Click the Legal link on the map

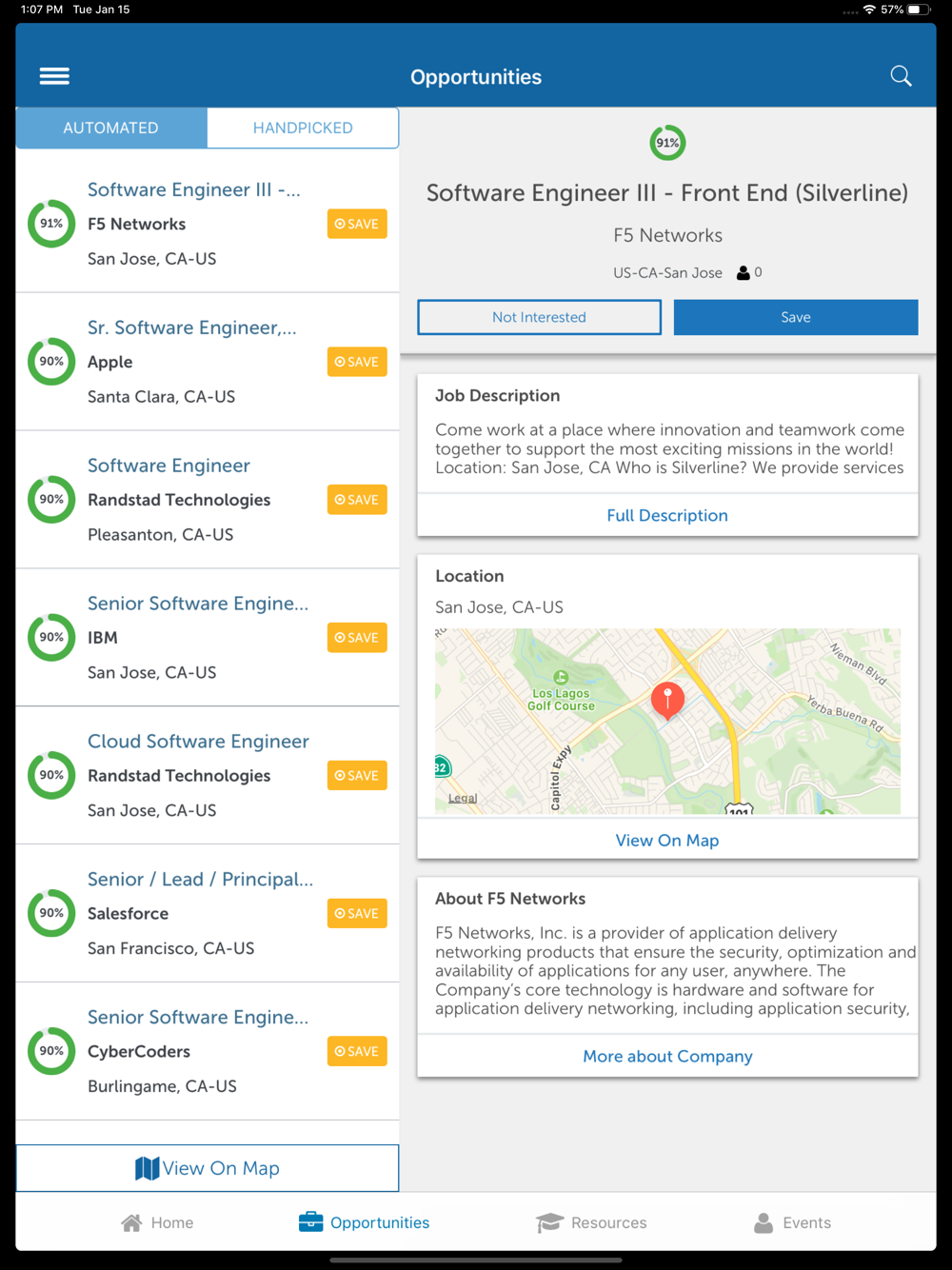point(463,798)
